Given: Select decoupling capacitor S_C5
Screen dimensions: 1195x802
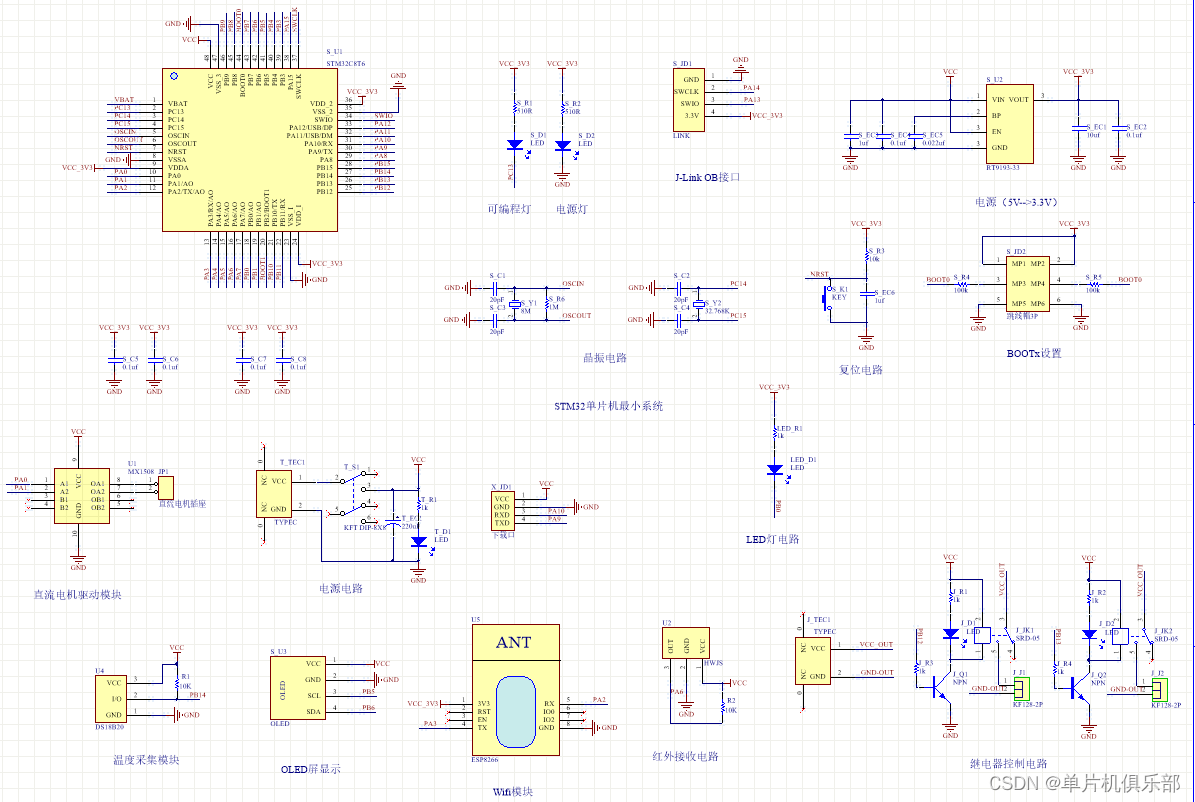Looking at the screenshot, I should (114, 360).
